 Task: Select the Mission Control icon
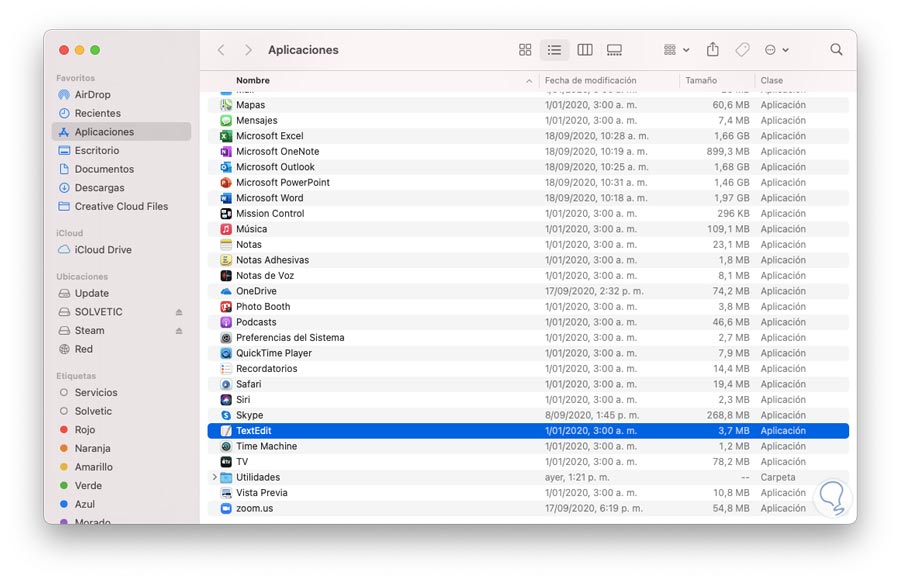click(x=226, y=214)
